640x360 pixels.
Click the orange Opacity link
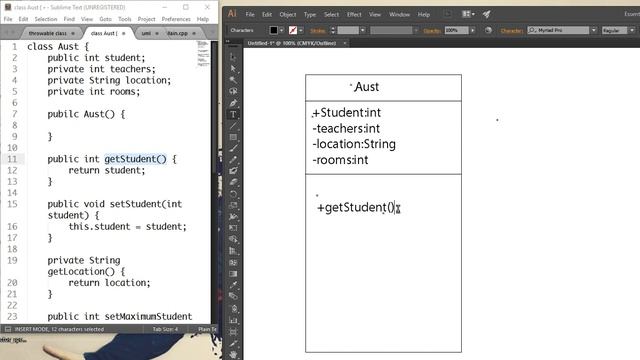click(432, 31)
